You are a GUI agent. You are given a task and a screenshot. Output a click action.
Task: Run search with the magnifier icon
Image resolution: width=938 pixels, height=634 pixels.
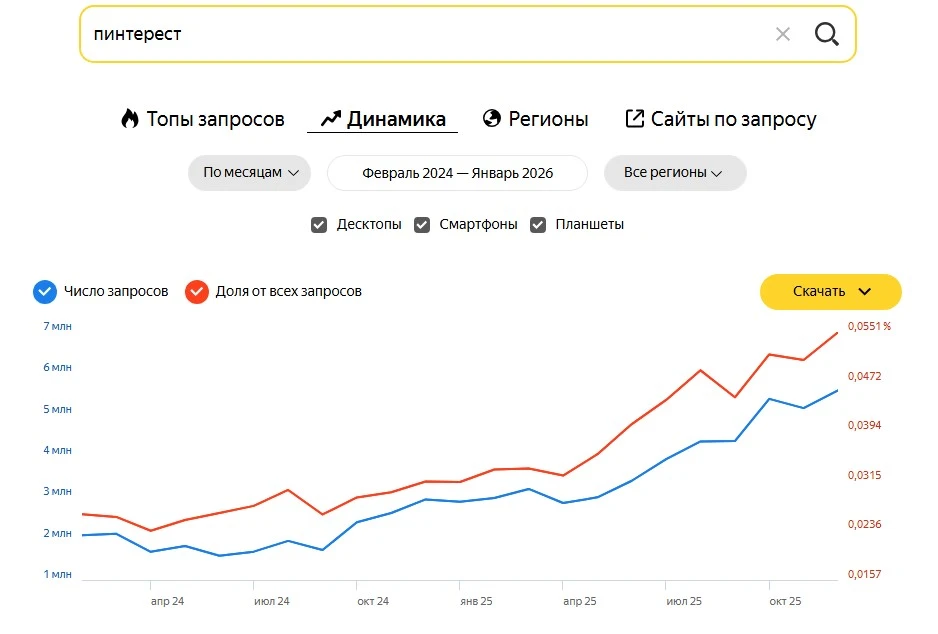click(x=827, y=34)
